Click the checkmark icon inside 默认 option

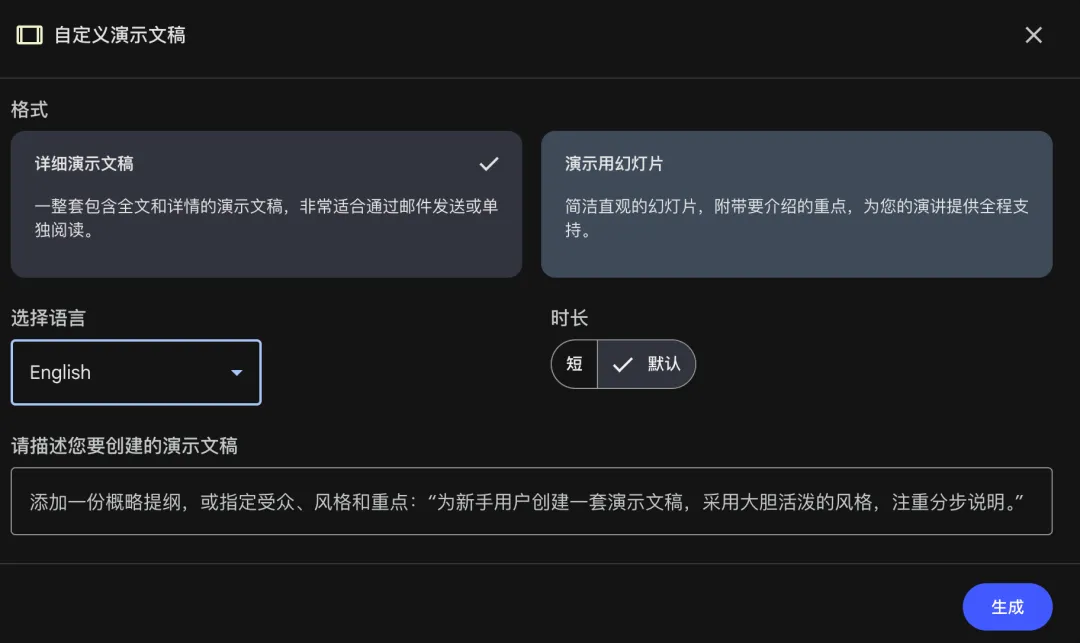click(622, 364)
